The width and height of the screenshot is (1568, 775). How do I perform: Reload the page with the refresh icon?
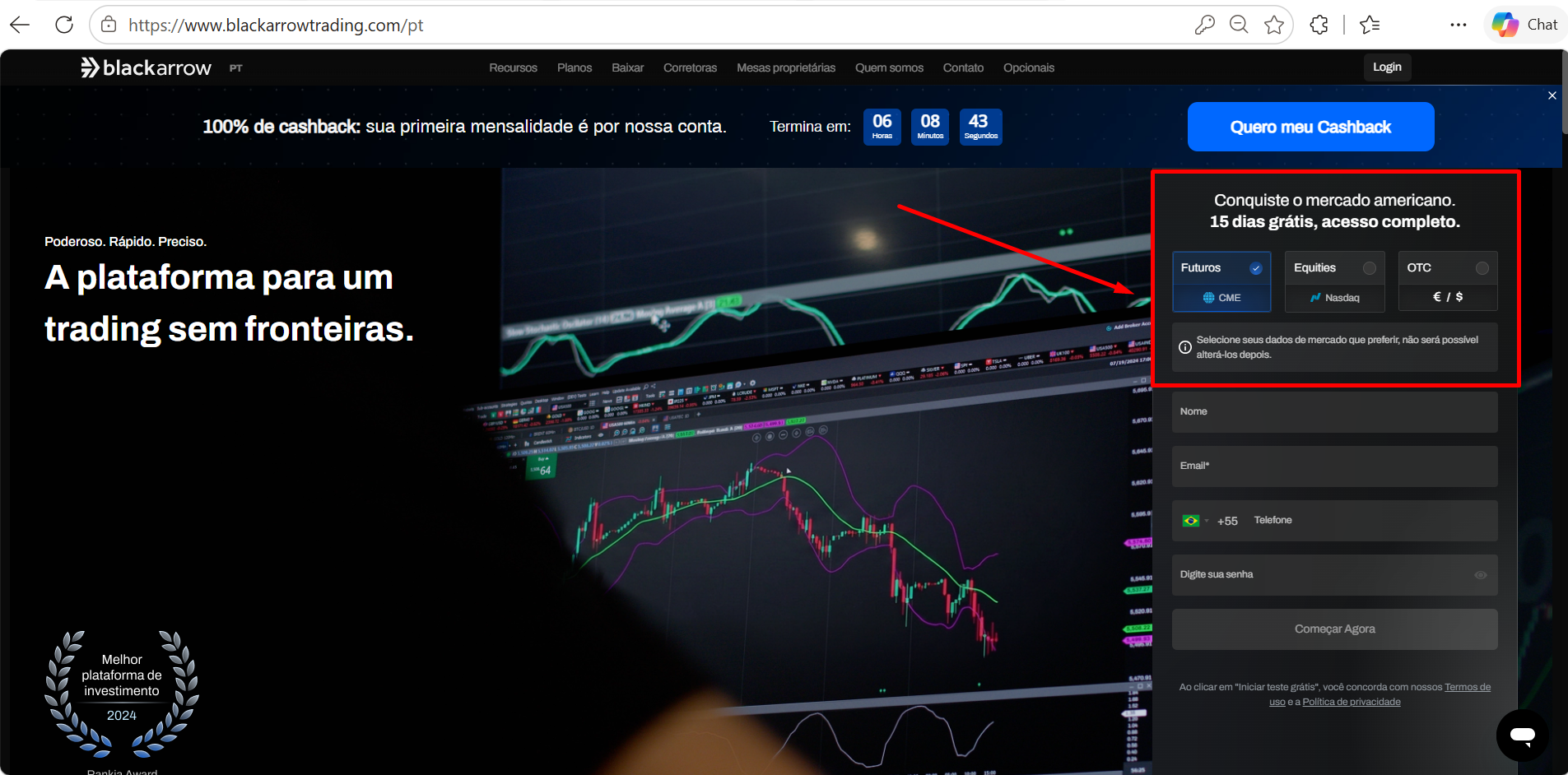coord(64,25)
